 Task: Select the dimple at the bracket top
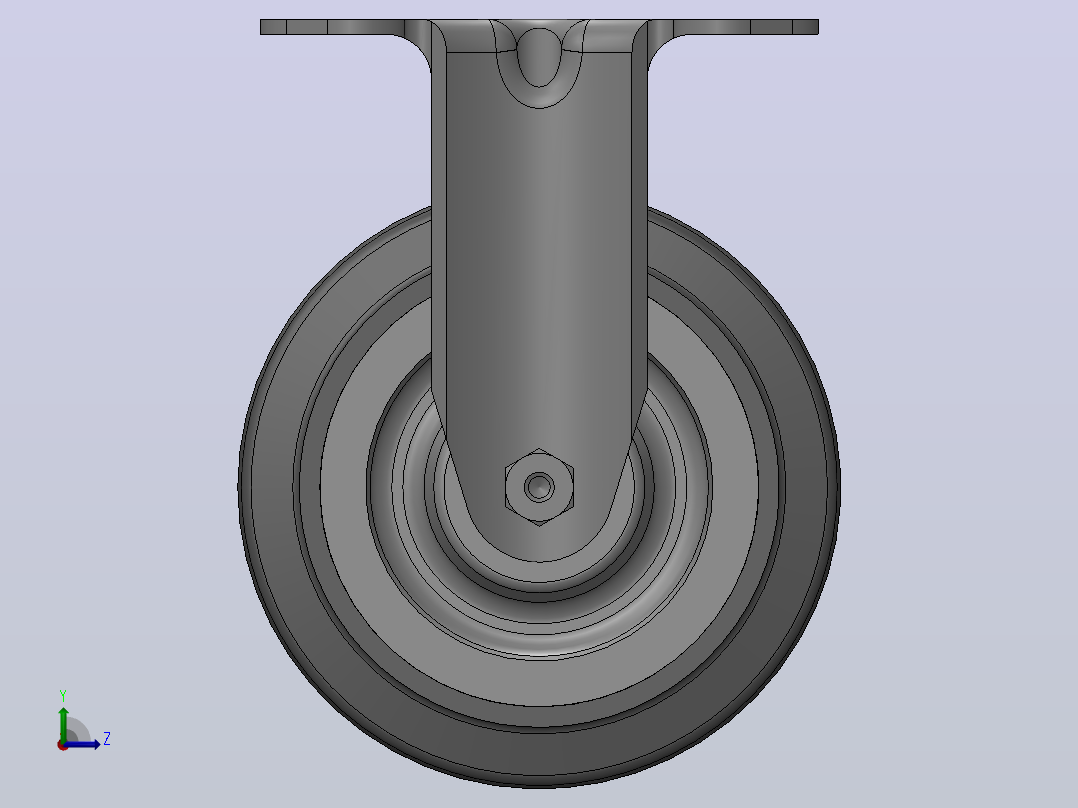coord(539,58)
